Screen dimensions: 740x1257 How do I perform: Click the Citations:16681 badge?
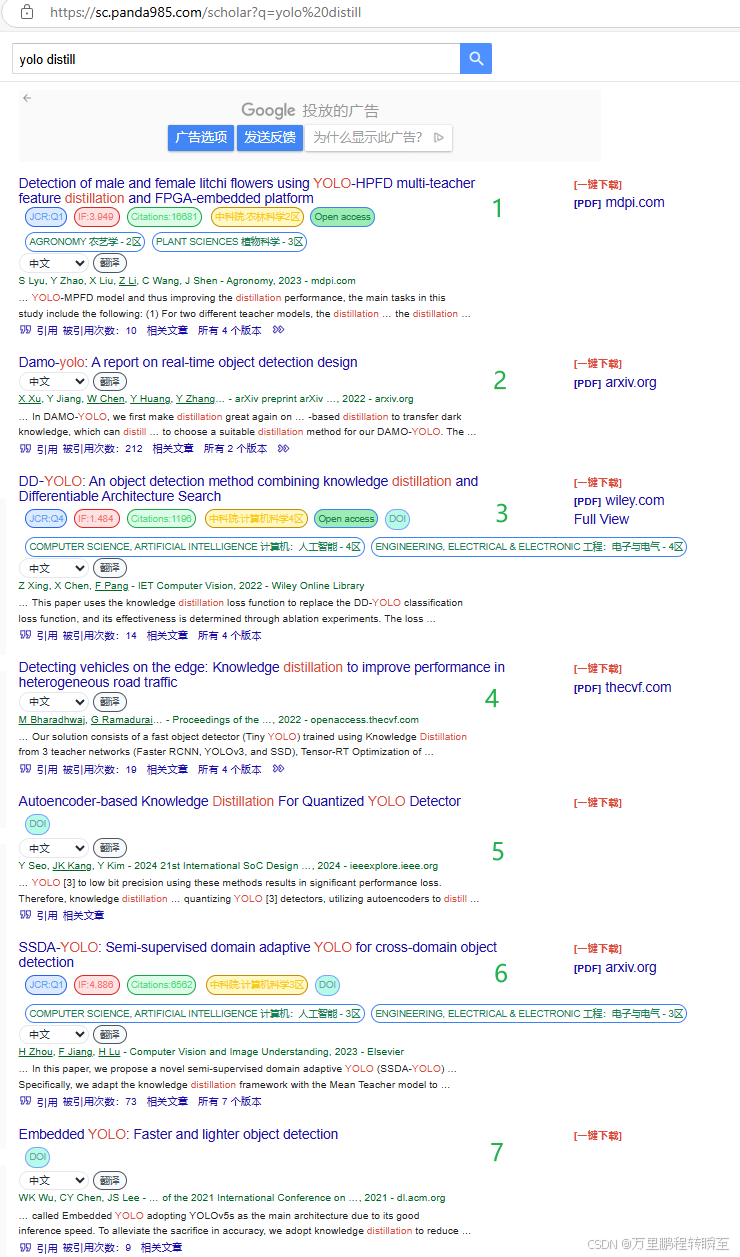pos(164,217)
